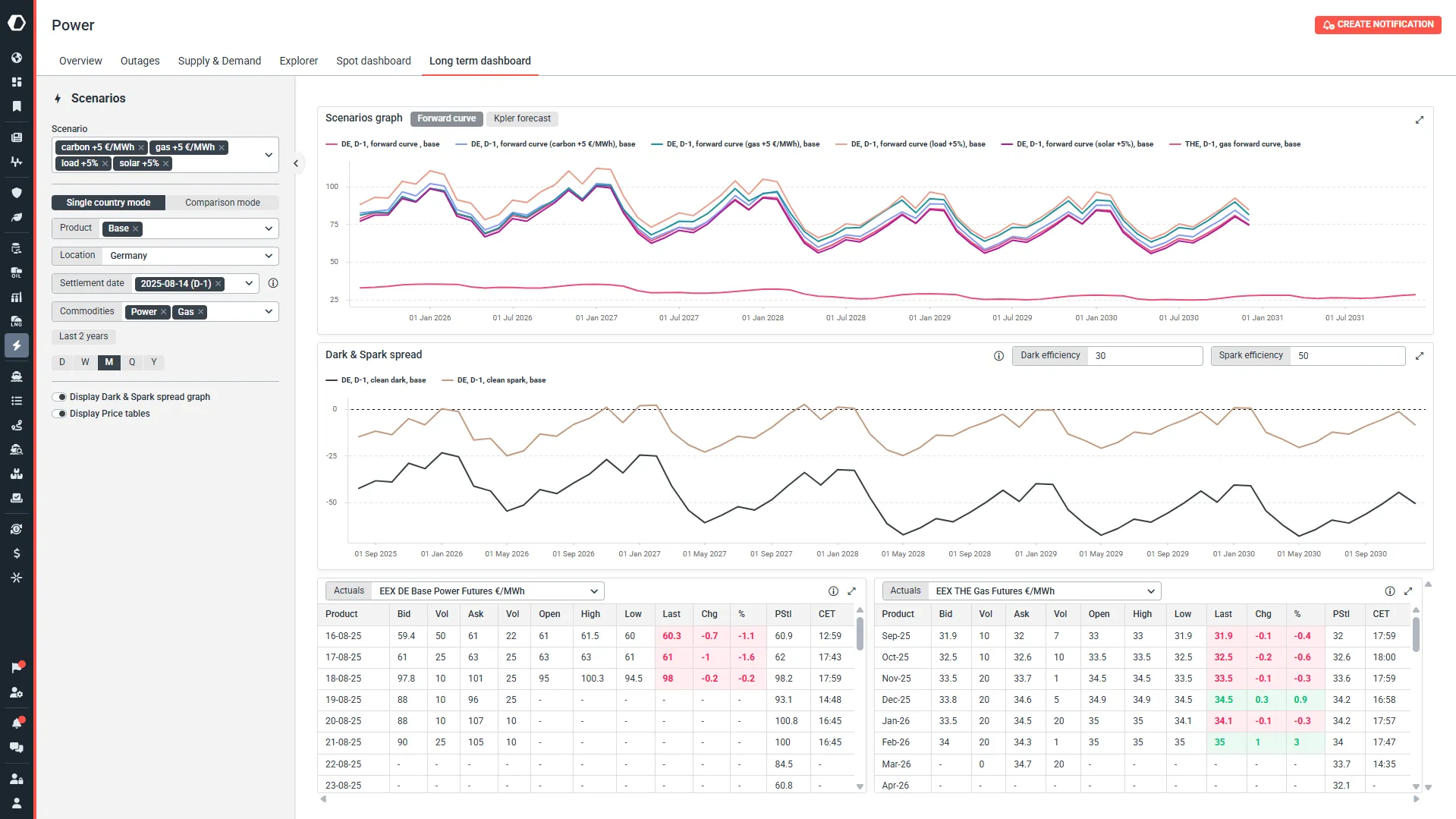Open the globe map icon in sidebar
Screen dimensions: 1456x819
click(x=17, y=58)
